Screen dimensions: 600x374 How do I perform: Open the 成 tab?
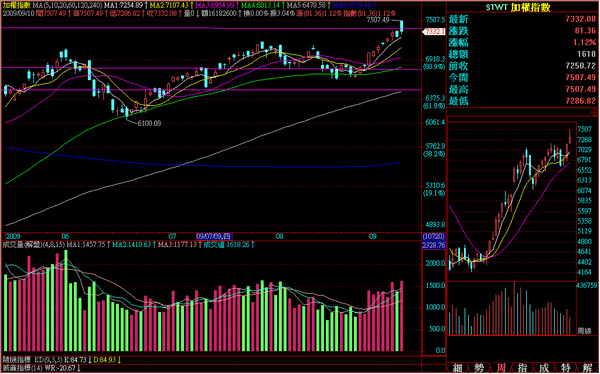(x=544, y=367)
